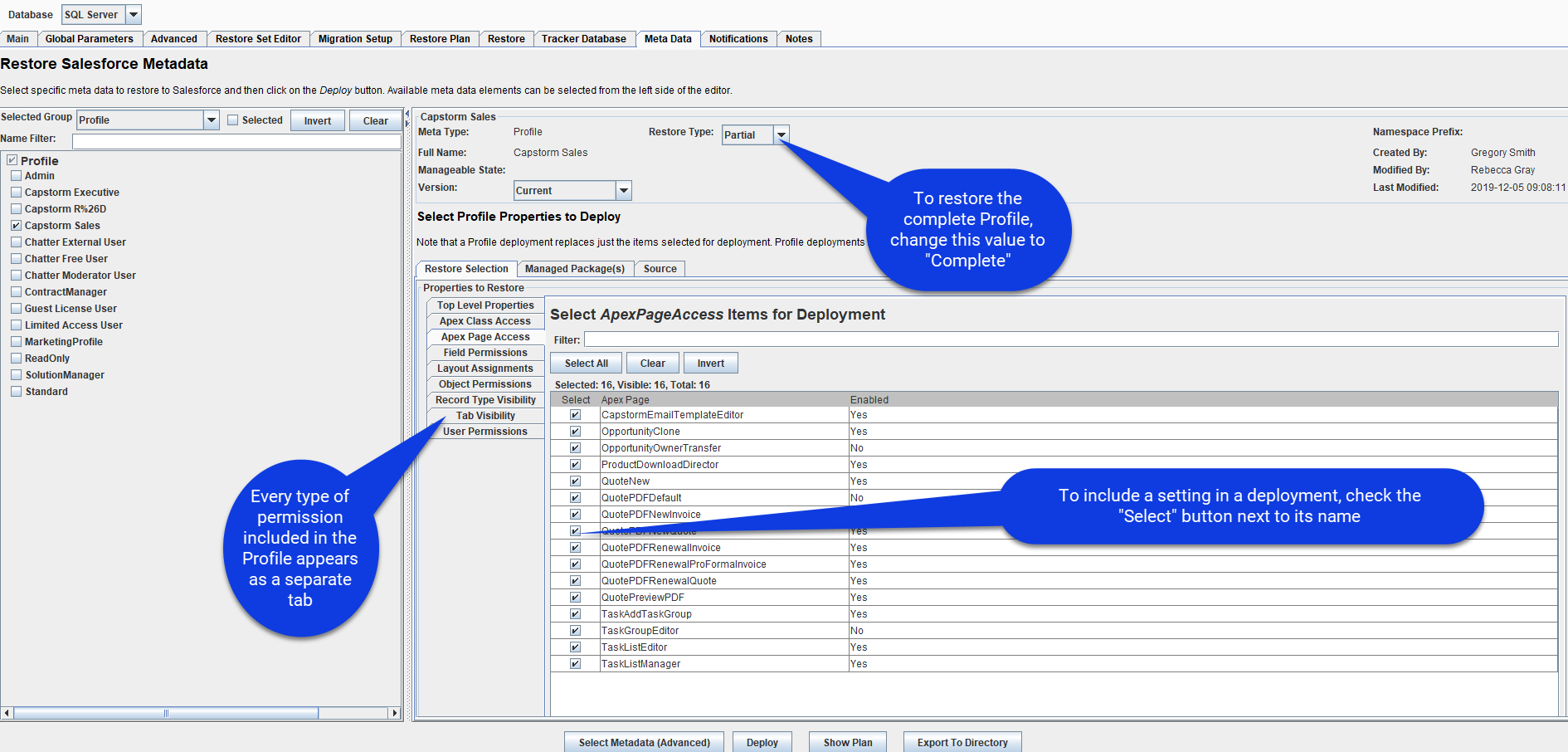This screenshot has width=1568, height=752.
Task: Open the Advanced tab
Action: click(x=174, y=39)
